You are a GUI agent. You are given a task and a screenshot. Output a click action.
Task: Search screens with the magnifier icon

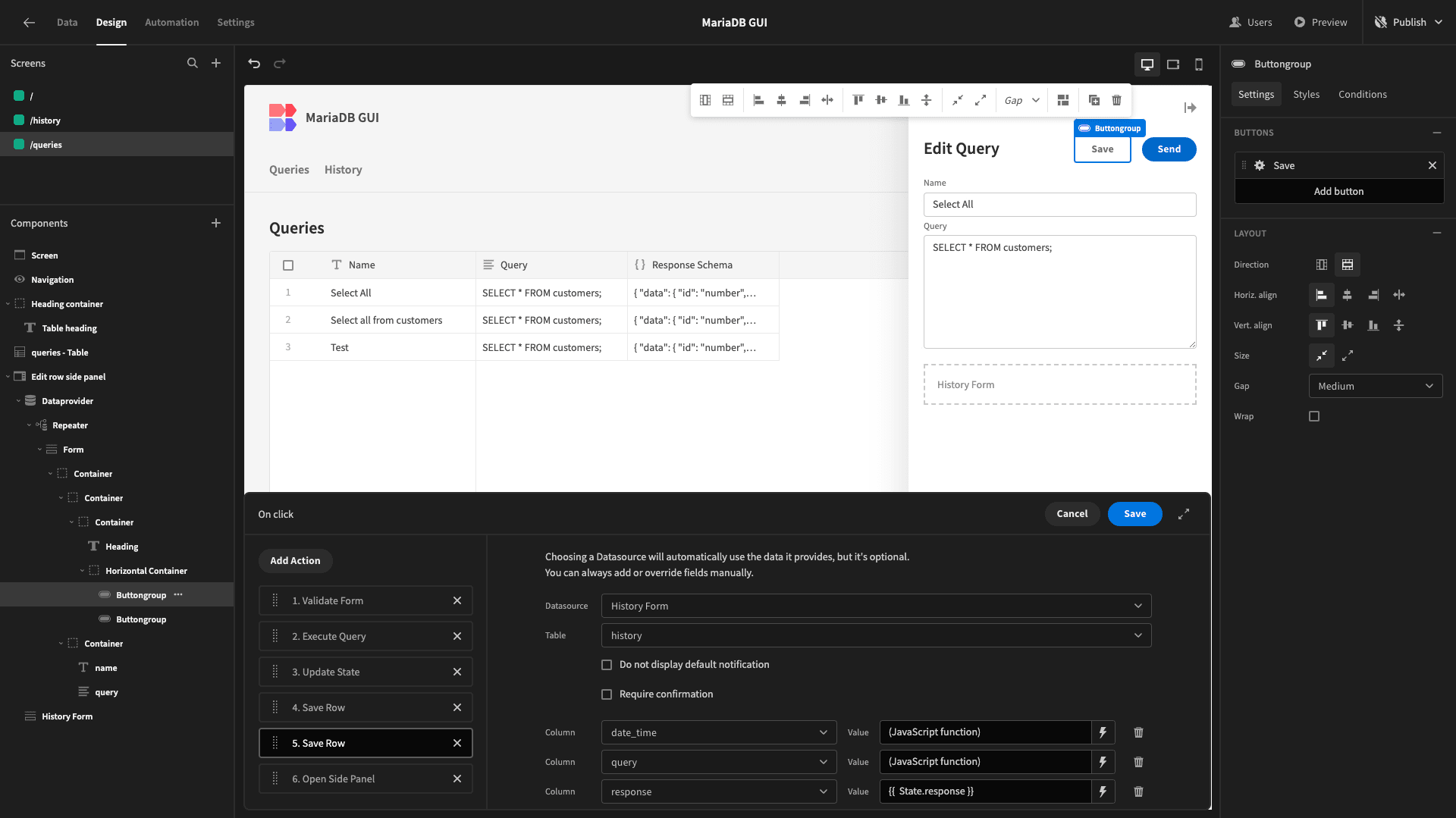pyautogui.click(x=193, y=63)
